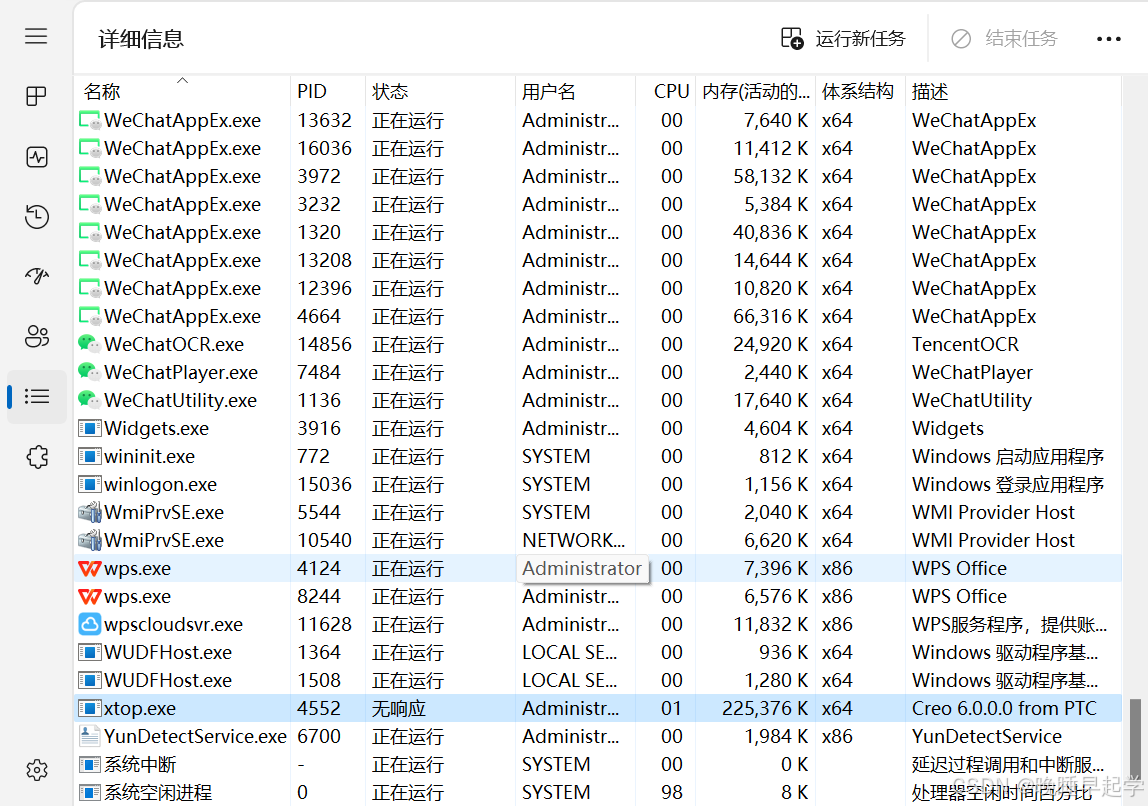Select the YunDetectService.exe name
This screenshot has width=1148, height=806.
tap(195, 736)
